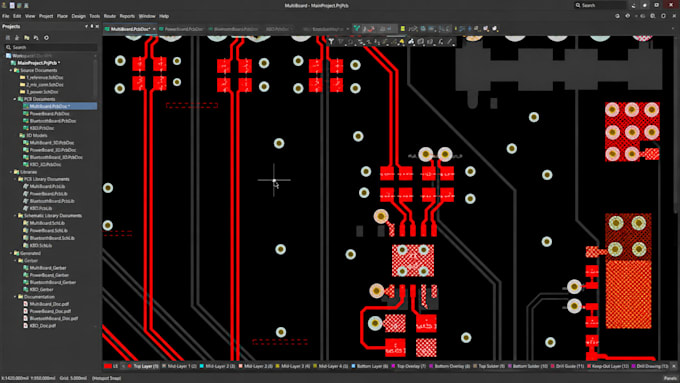Click the yellow folder icon in Projects toolbar

pyautogui.click(x=26, y=38)
